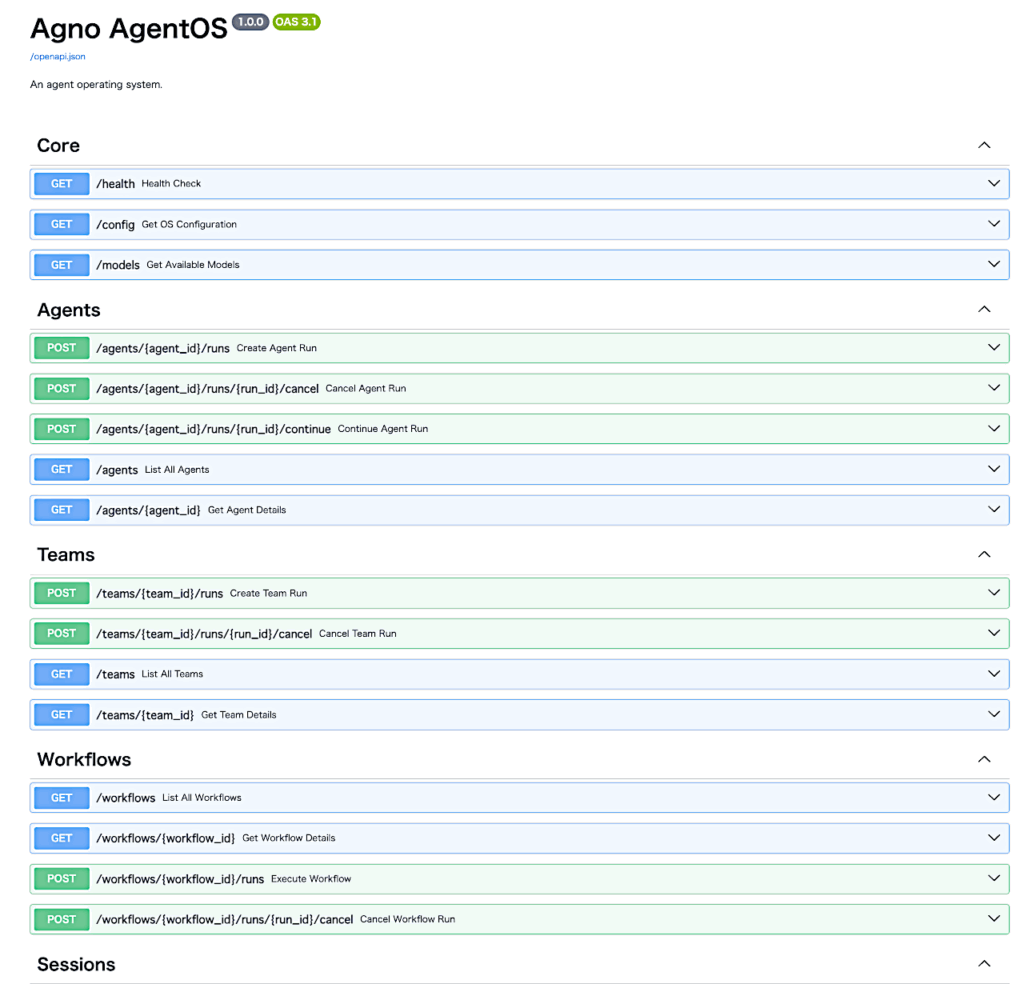Click POST badge for Cancel Agent Run
1024x984 pixels.
point(61,388)
